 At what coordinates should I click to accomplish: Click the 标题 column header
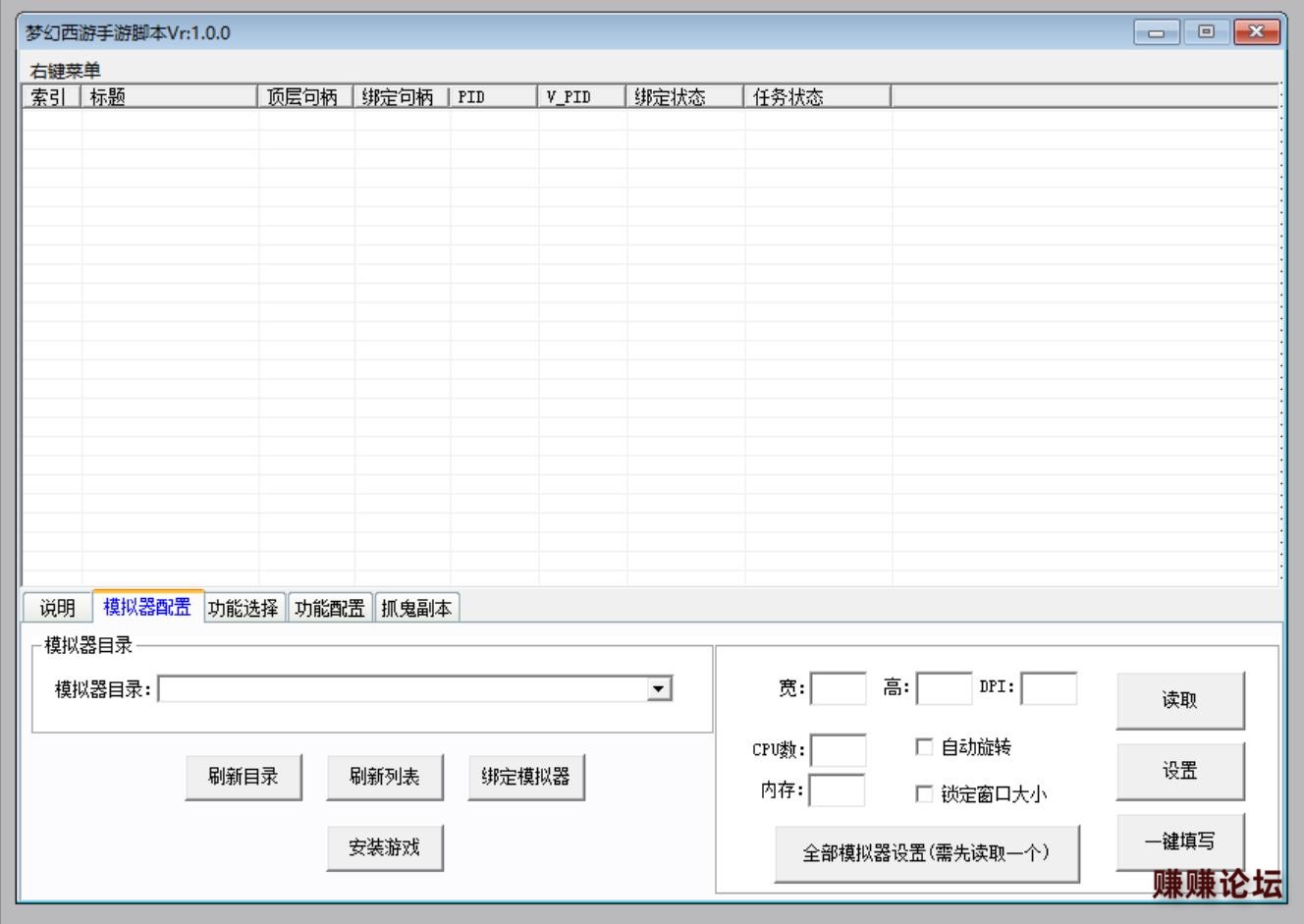pyautogui.click(x=170, y=97)
